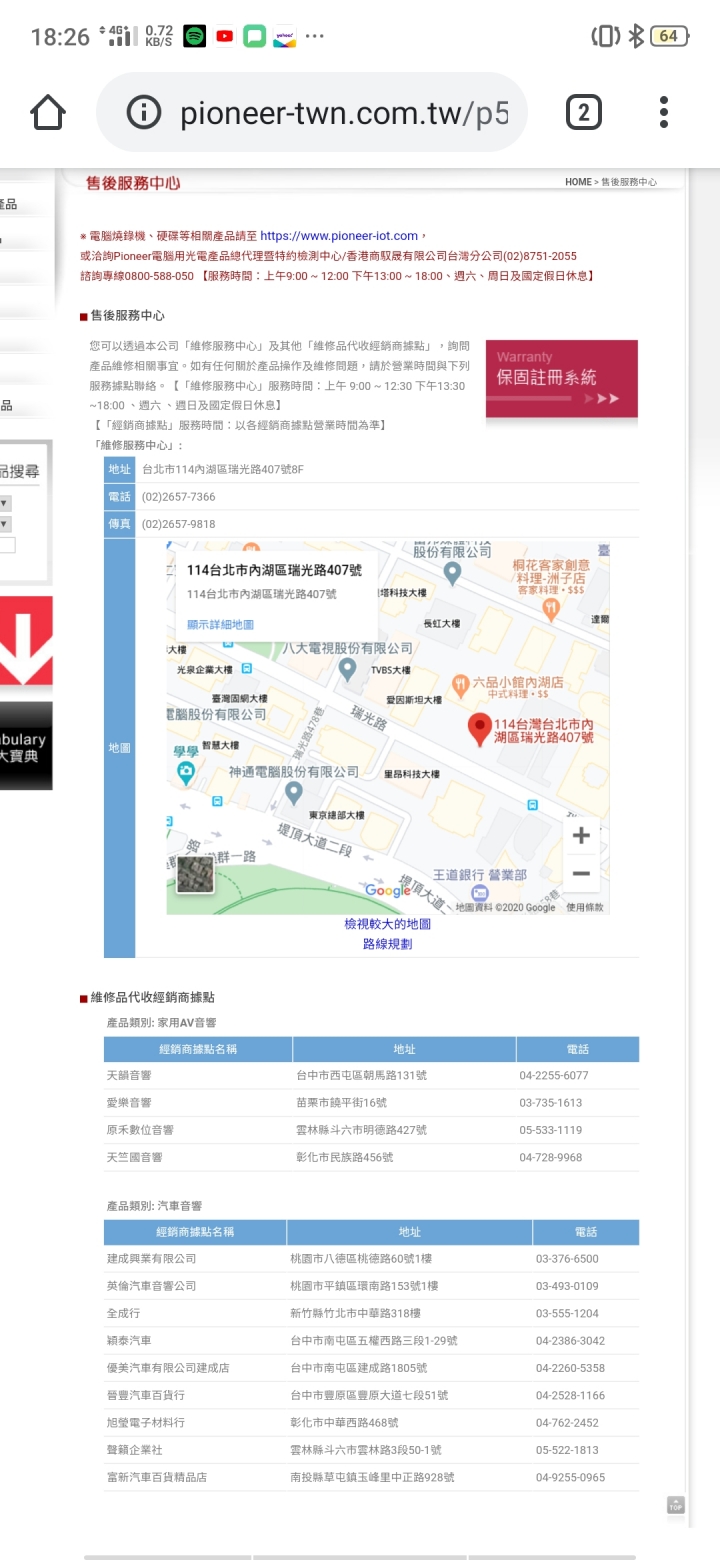Open the site info icon in address bar
This screenshot has height=1560, width=720.
(x=146, y=112)
